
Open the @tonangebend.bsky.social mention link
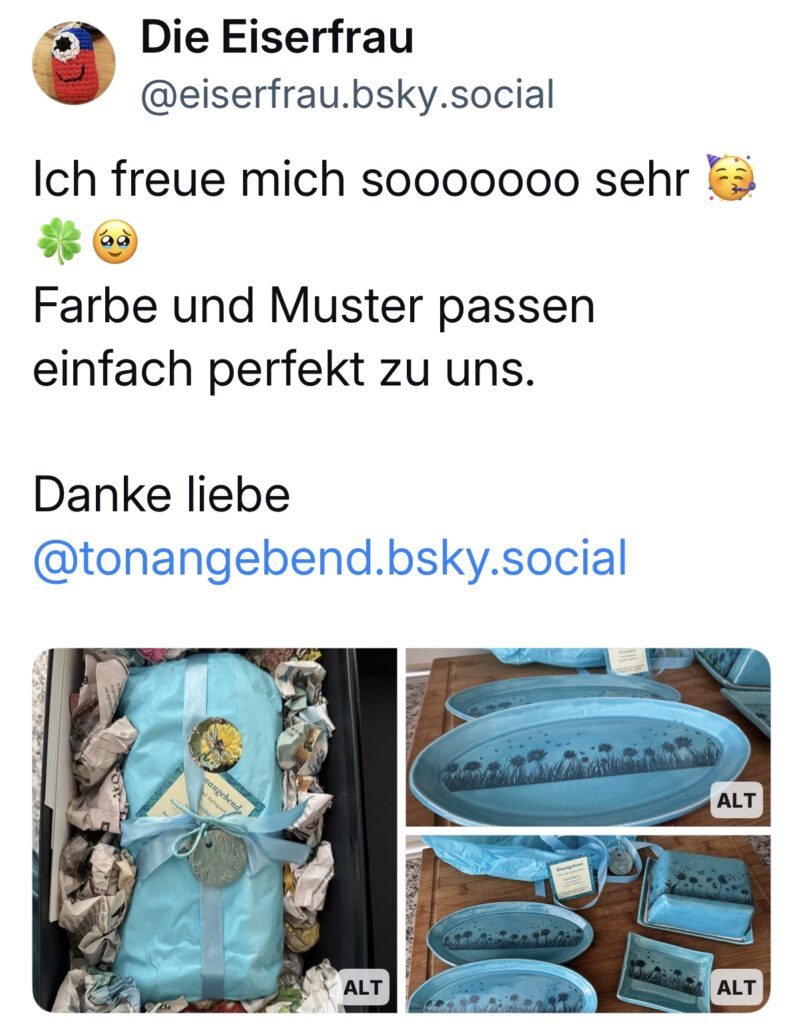pyautogui.click(x=330, y=559)
